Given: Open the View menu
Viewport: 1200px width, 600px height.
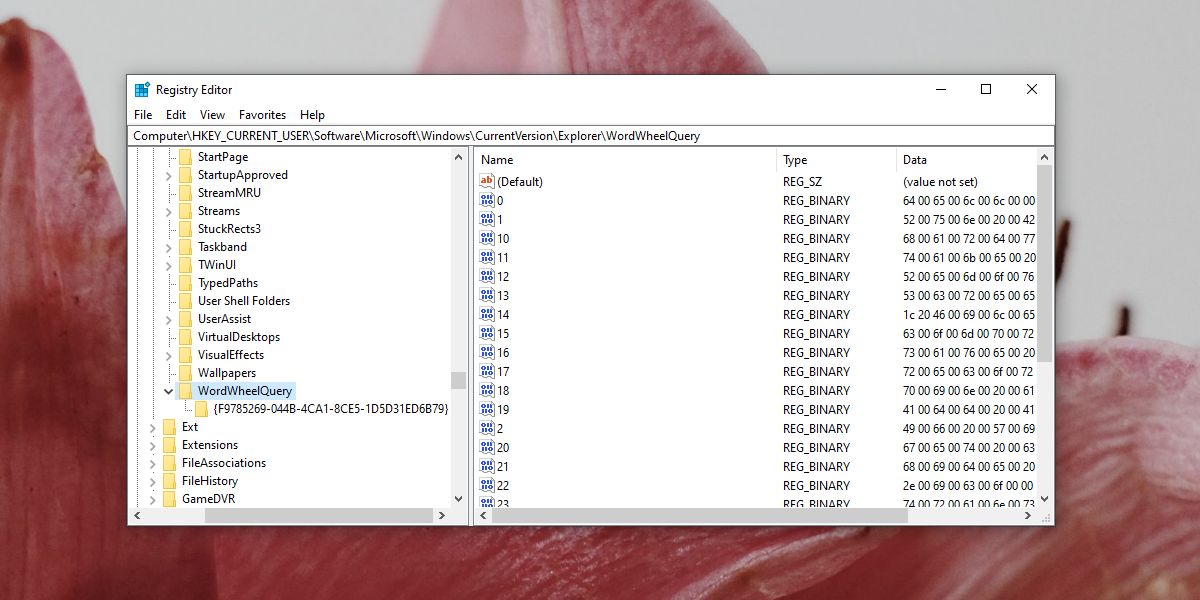Looking at the screenshot, I should (212, 115).
